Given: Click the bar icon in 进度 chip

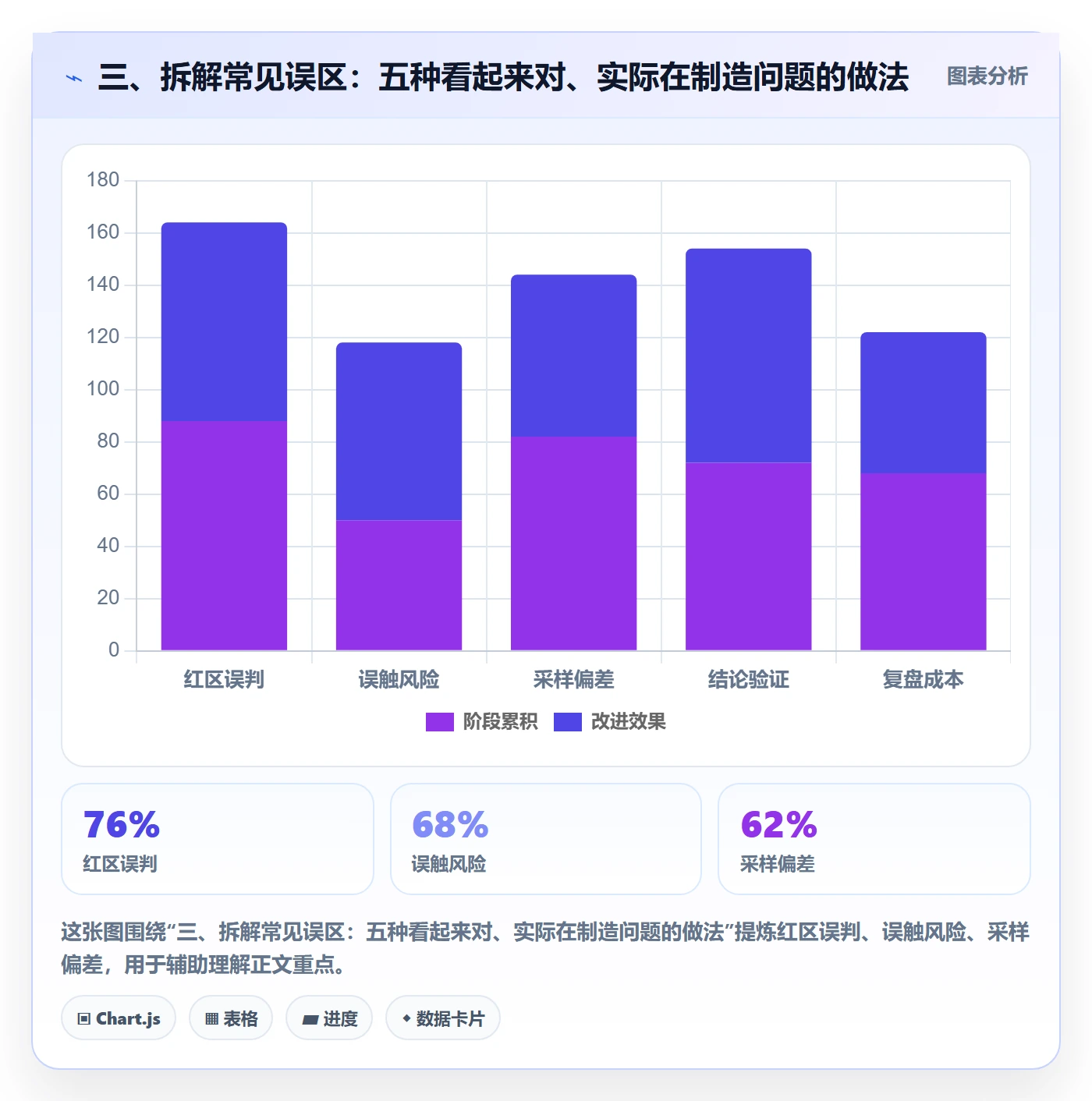Looking at the screenshot, I should pyautogui.click(x=310, y=1019).
